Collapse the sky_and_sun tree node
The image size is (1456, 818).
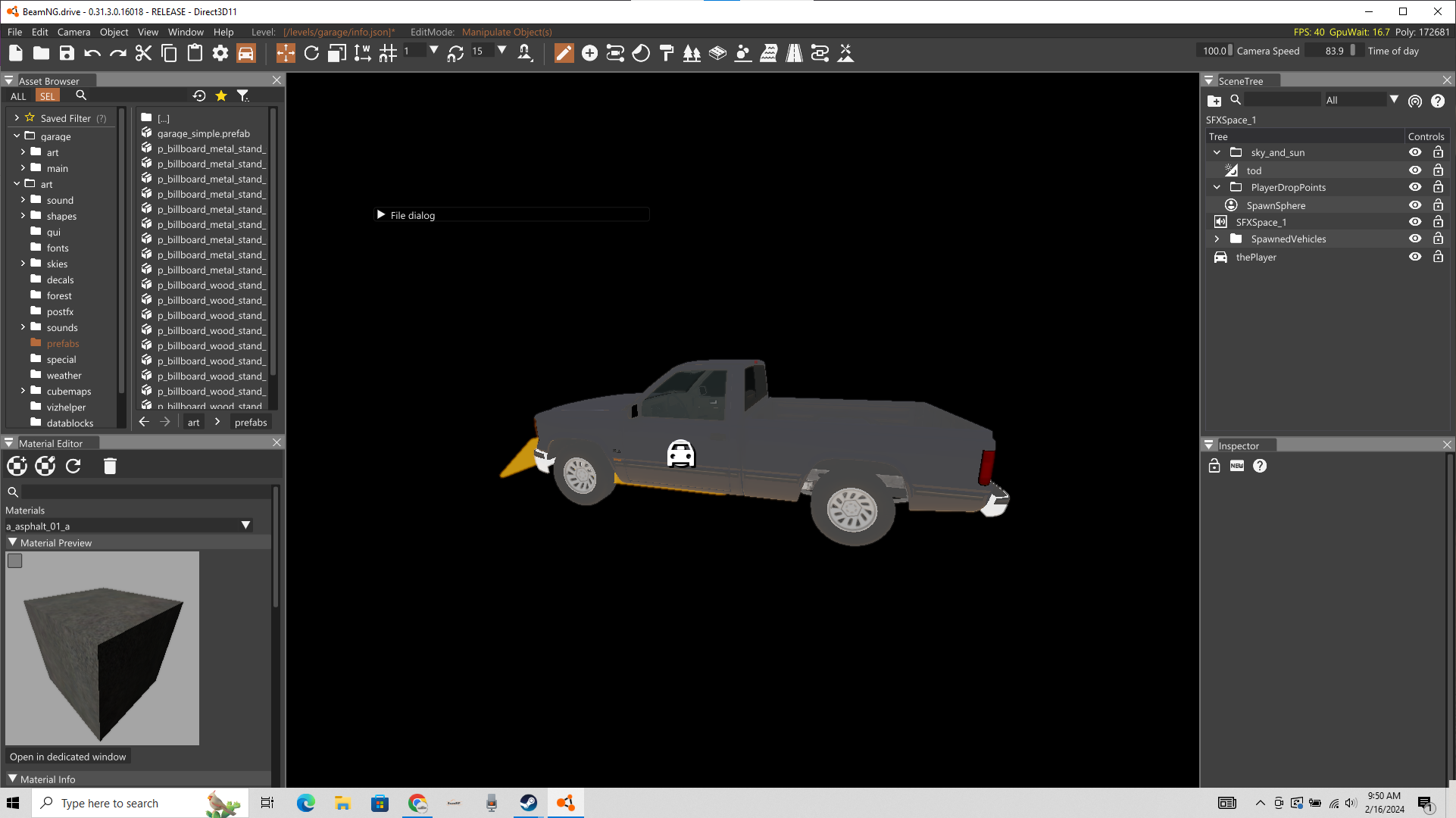click(1217, 152)
